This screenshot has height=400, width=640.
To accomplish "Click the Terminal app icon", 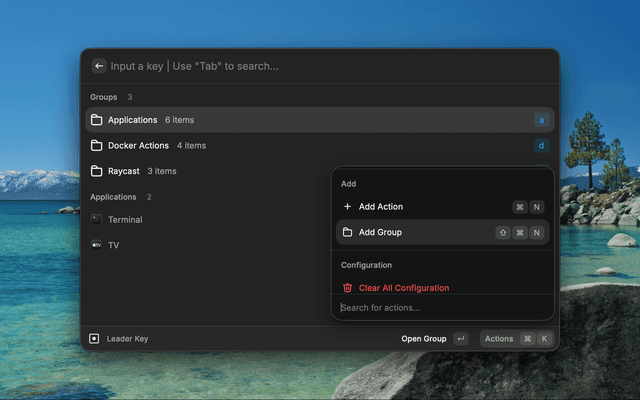I will tap(96, 219).
